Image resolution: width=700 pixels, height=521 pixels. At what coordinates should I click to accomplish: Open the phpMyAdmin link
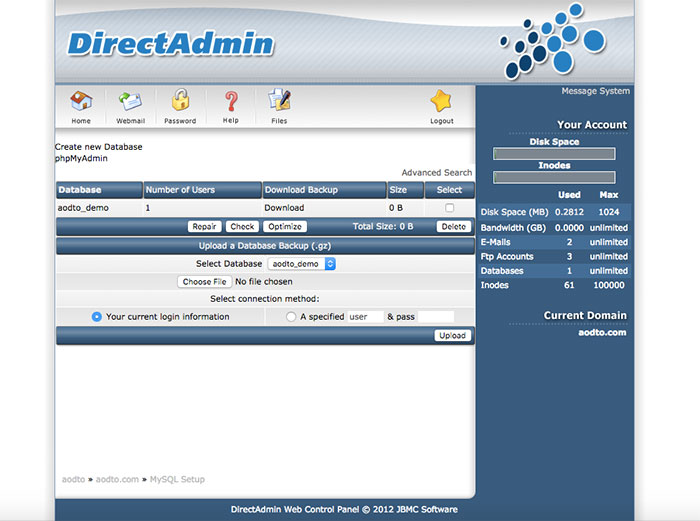click(81, 158)
